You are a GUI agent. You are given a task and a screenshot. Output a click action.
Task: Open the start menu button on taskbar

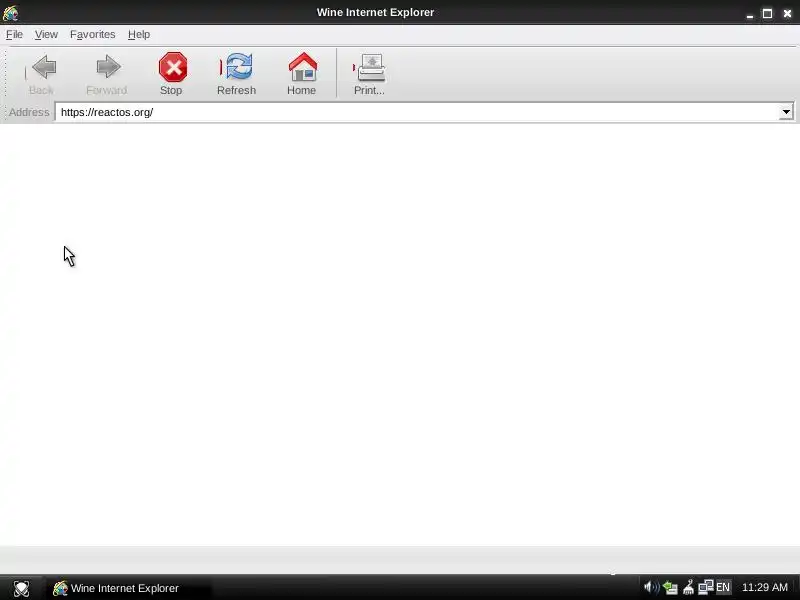point(21,588)
